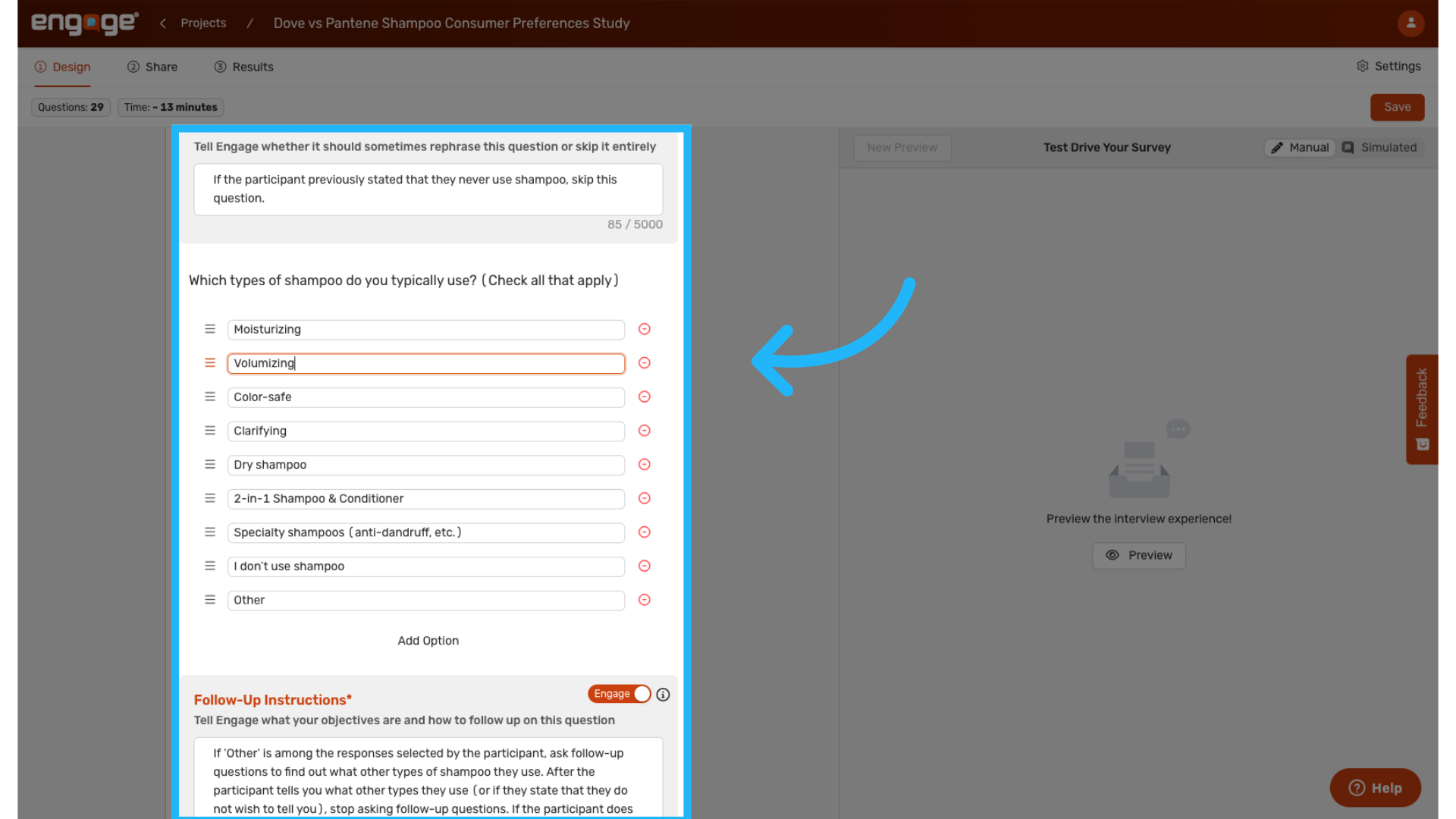Viewport: 1456px width, 819px height.
Task: Open the Feedback side tab
Action: (x=1422, y=409)
